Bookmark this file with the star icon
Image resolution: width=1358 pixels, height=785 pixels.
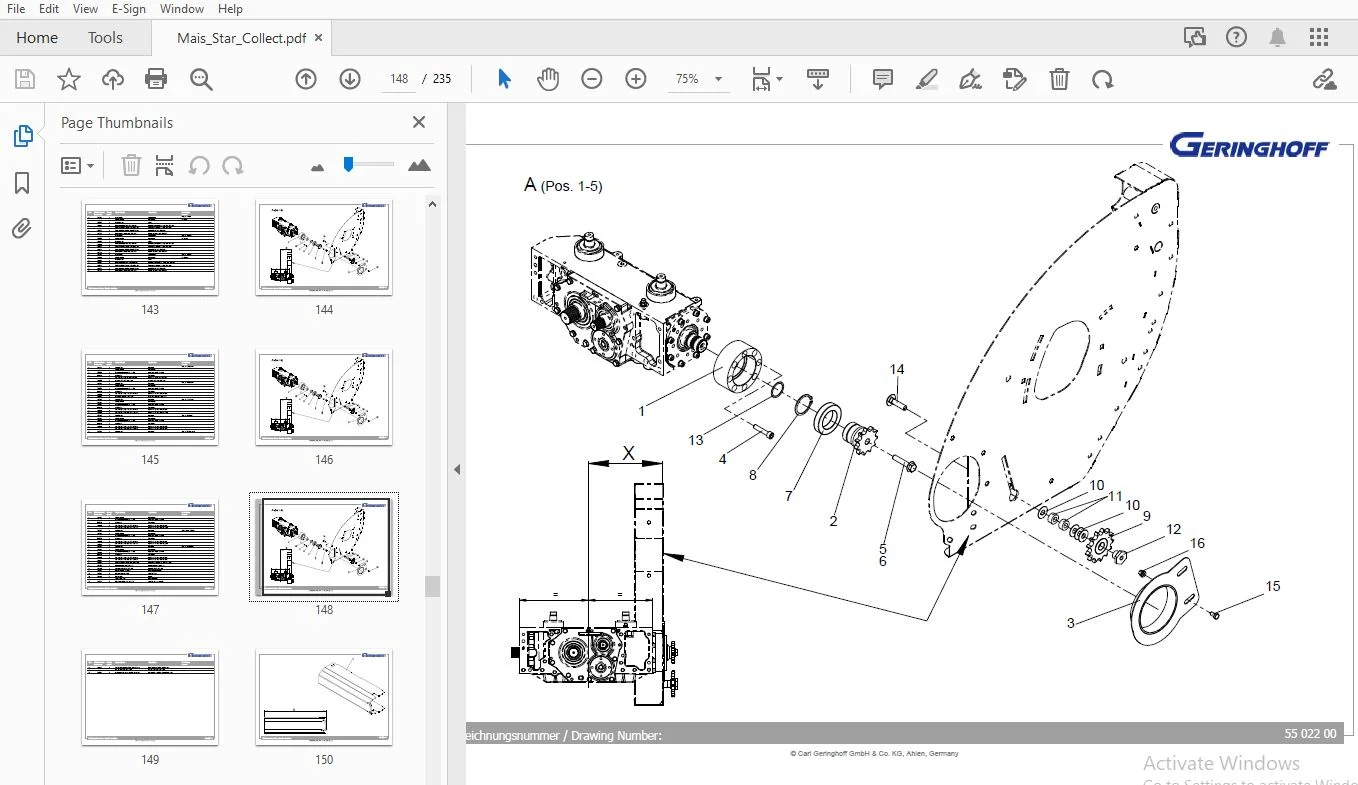[69, 79]
